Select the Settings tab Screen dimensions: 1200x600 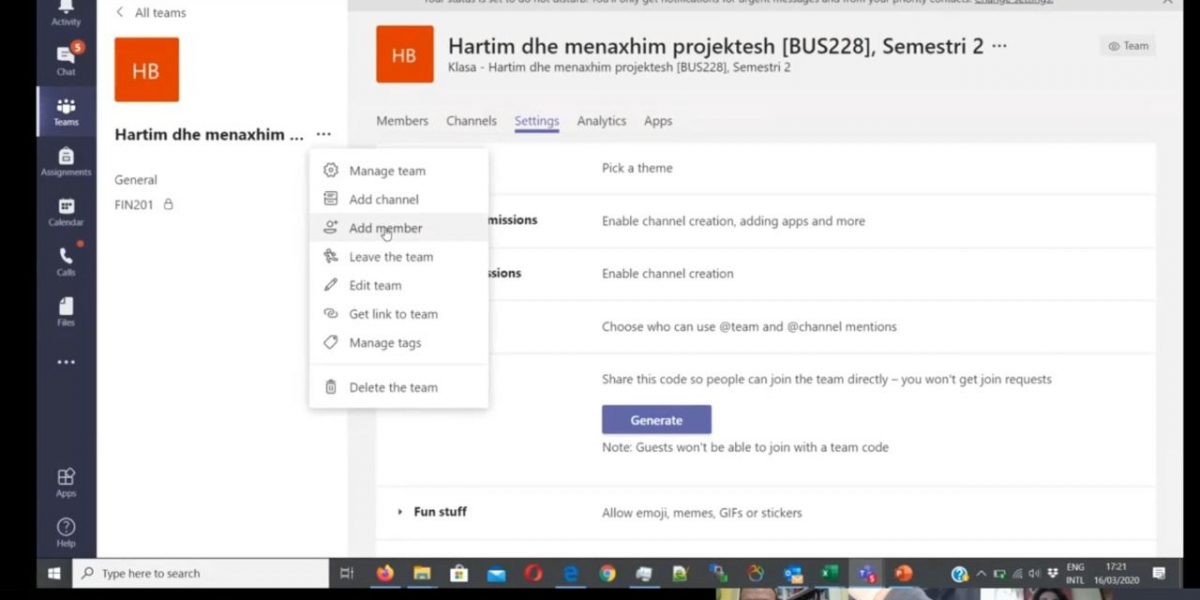click(537, 121)
